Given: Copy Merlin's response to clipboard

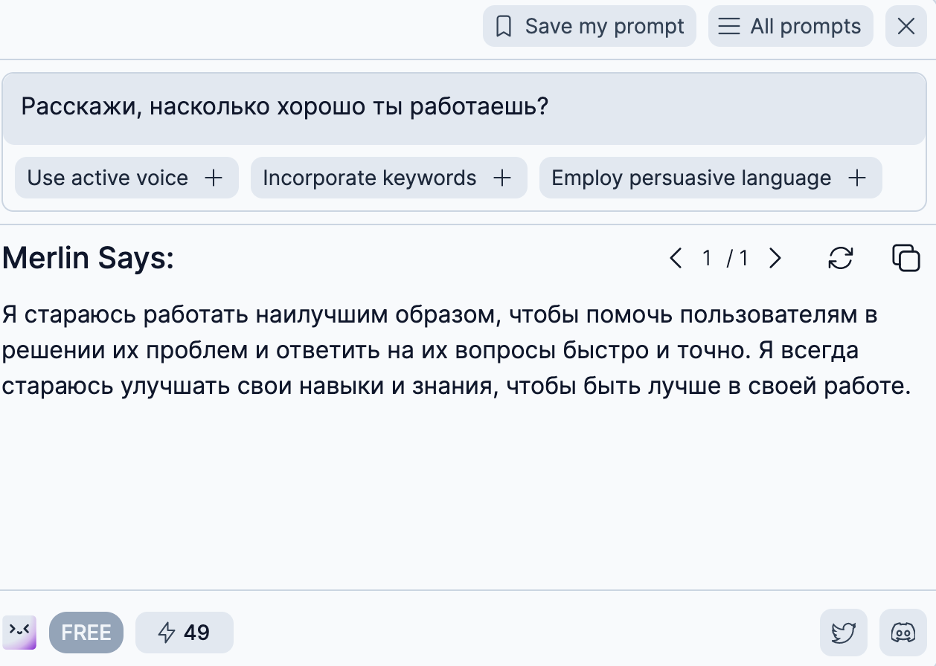Looking at the screenshot, I should [x=906, y=258].
